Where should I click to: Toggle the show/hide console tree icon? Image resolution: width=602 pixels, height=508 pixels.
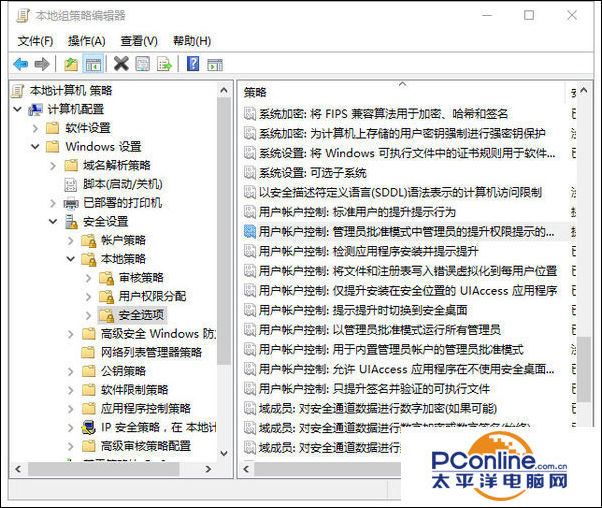point(92,64)
